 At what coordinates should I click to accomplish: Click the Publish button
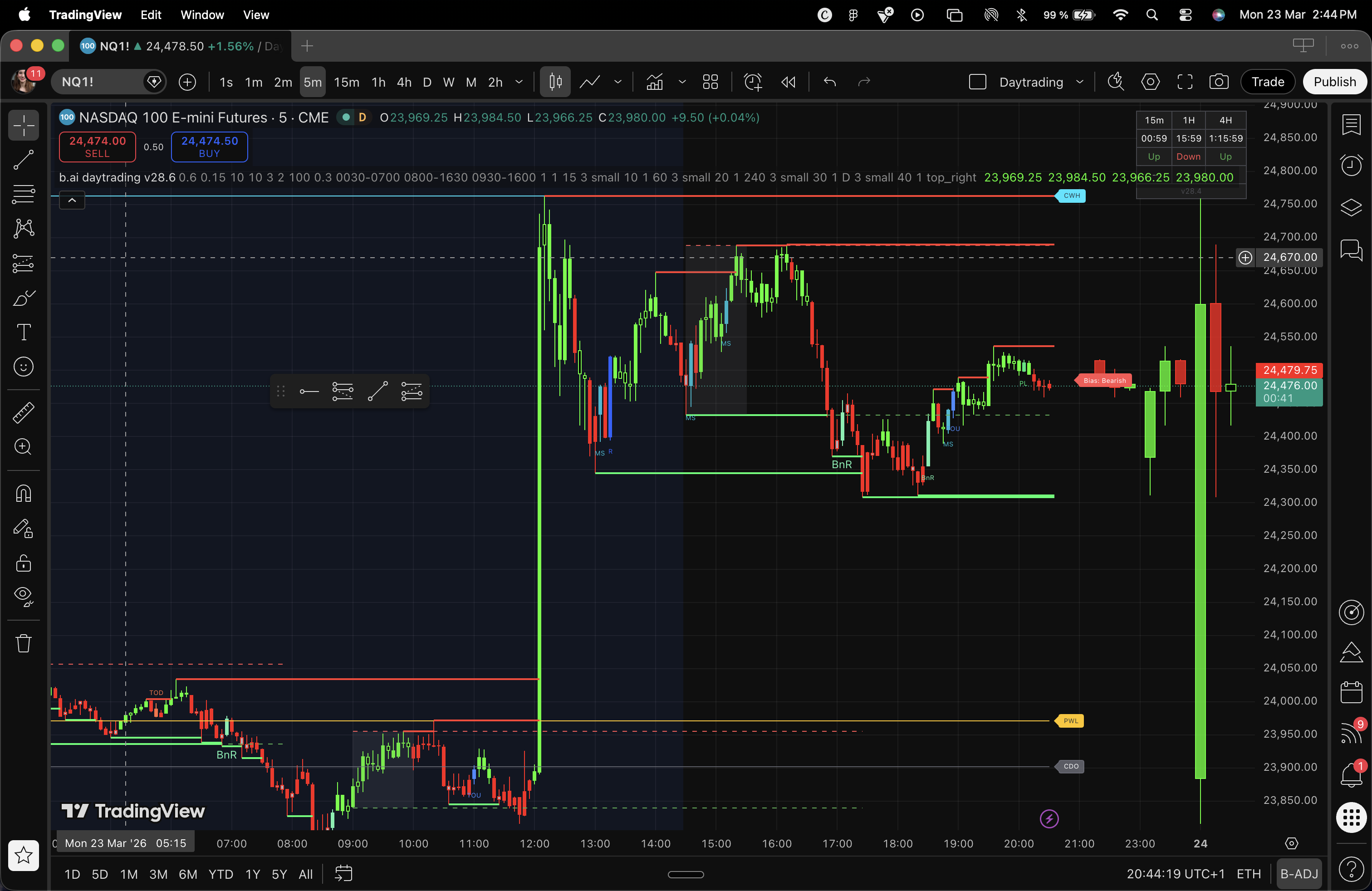click(1334, 82)
